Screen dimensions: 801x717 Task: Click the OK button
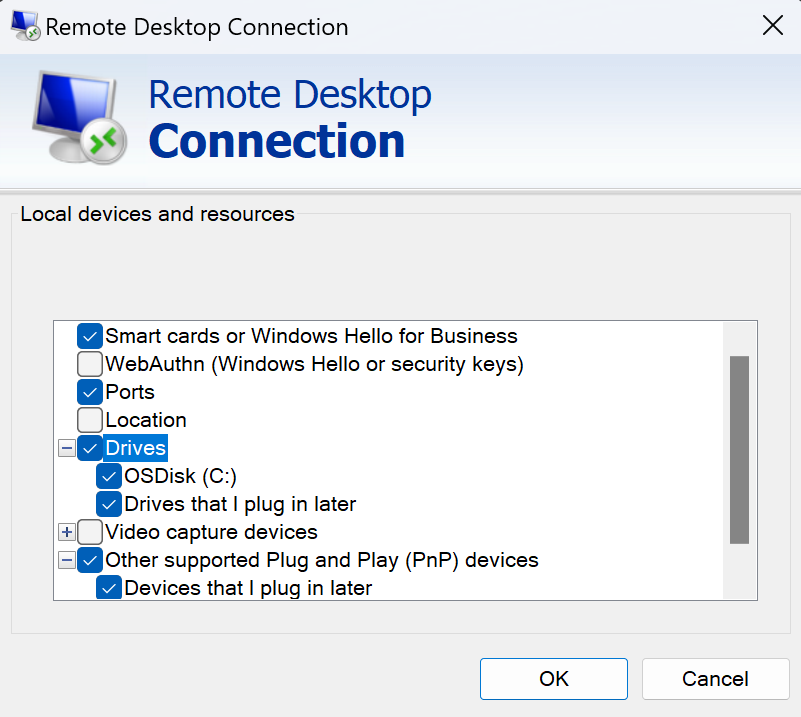click(x=554, y=679)
